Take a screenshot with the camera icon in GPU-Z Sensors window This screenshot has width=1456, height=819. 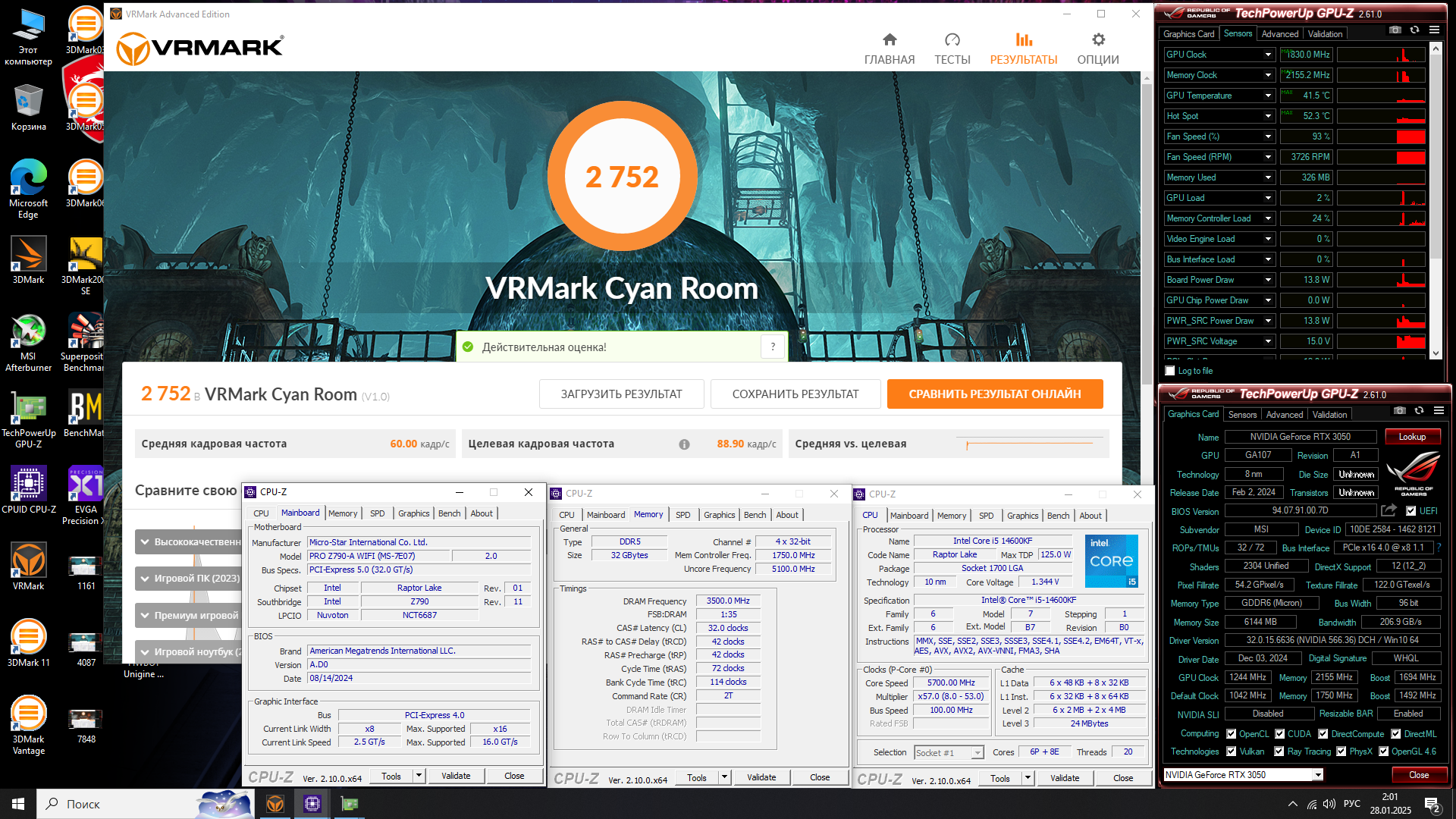1395,30
